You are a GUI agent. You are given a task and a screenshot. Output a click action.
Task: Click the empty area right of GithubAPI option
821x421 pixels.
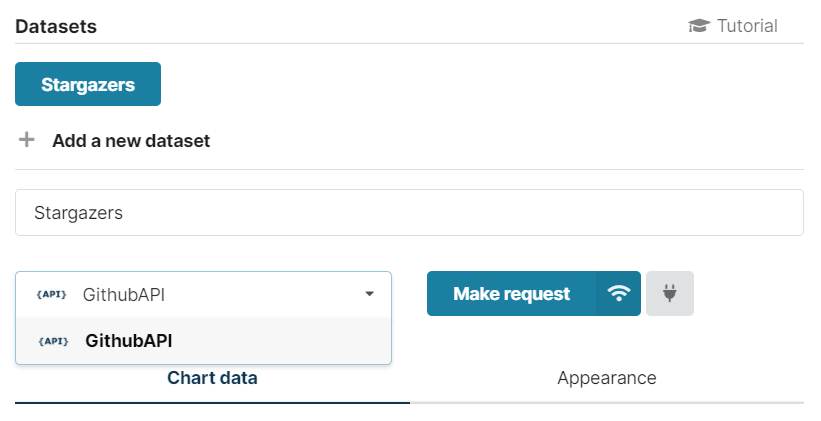pos(290,341)
